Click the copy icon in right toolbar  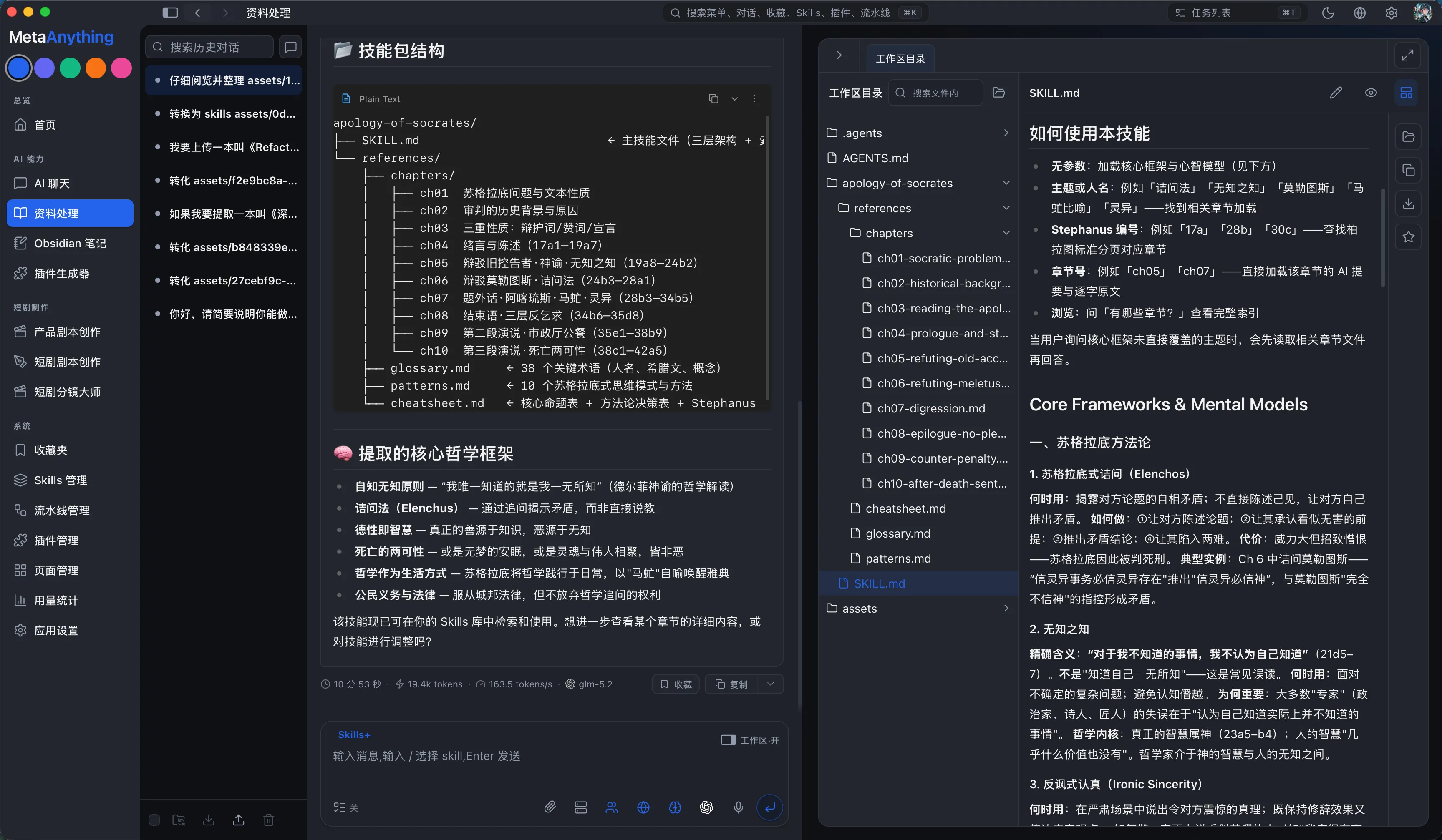1408,171
